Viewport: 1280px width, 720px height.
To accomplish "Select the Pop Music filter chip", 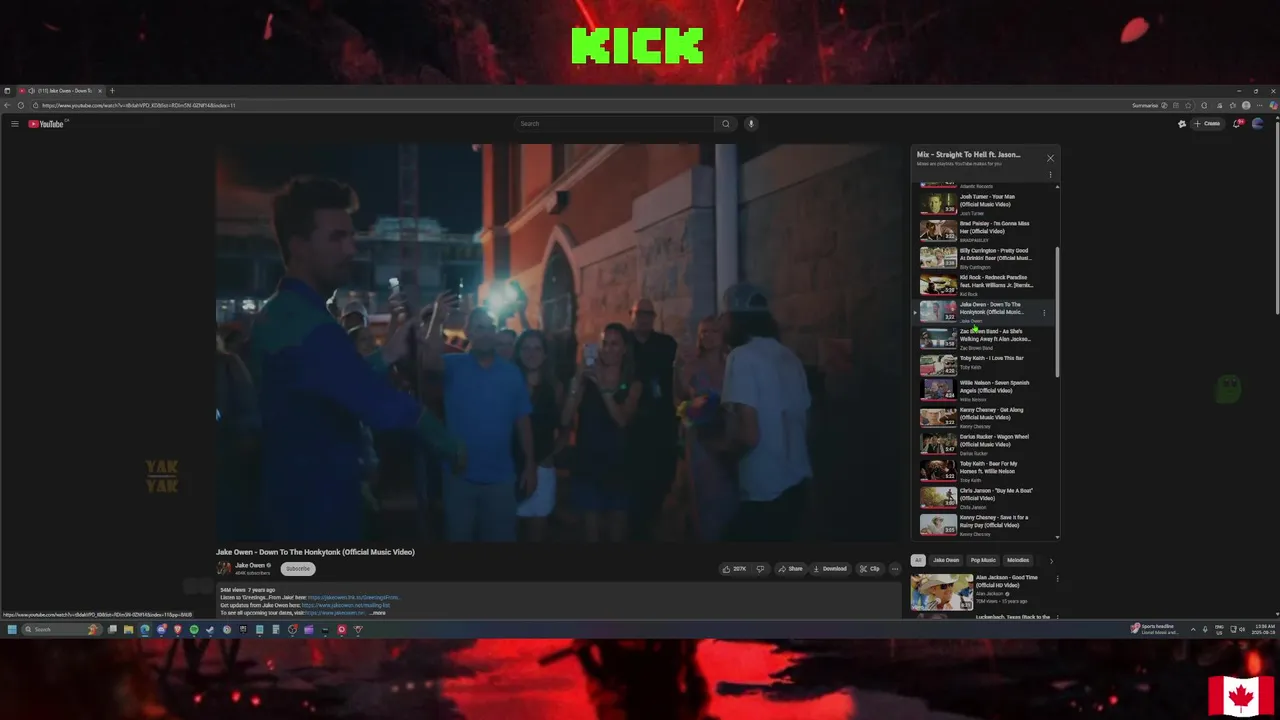I will coord(983,561).
